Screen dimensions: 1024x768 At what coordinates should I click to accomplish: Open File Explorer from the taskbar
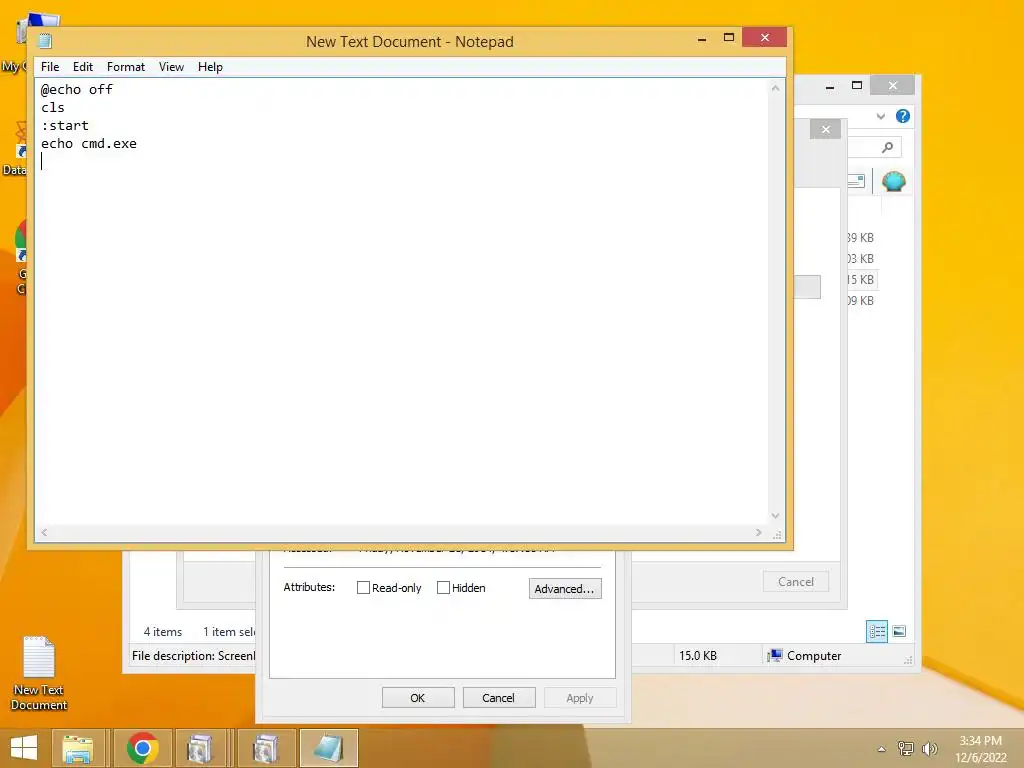[x=78, y=748]
